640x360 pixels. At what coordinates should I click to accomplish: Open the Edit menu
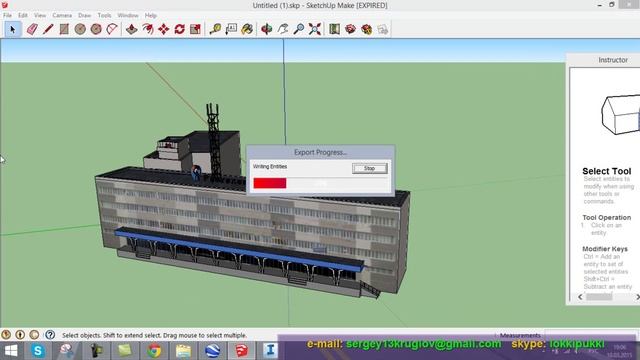(23, 15)
